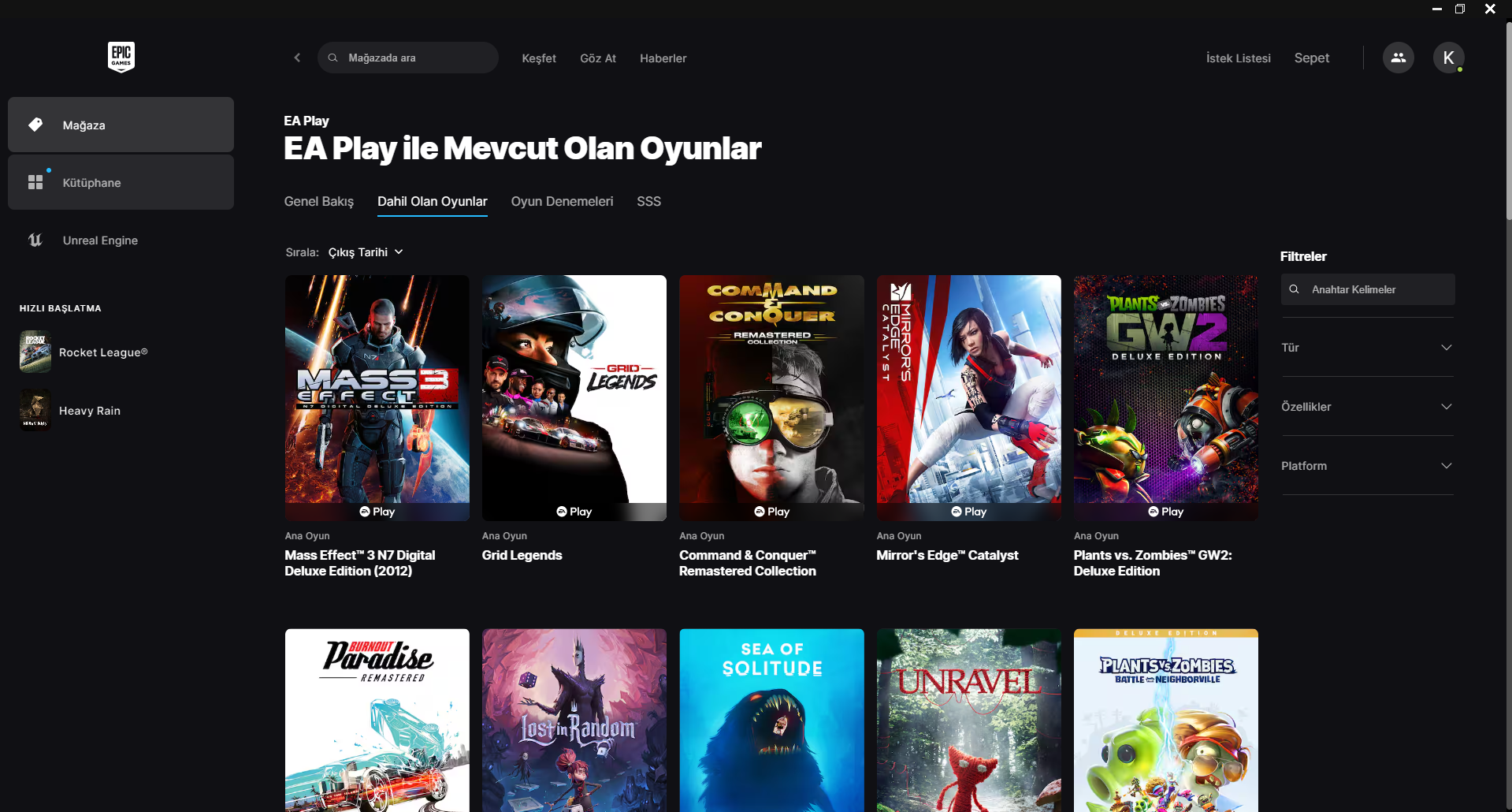Open the Mass Effect 3 cover art

tap(377, 397)
